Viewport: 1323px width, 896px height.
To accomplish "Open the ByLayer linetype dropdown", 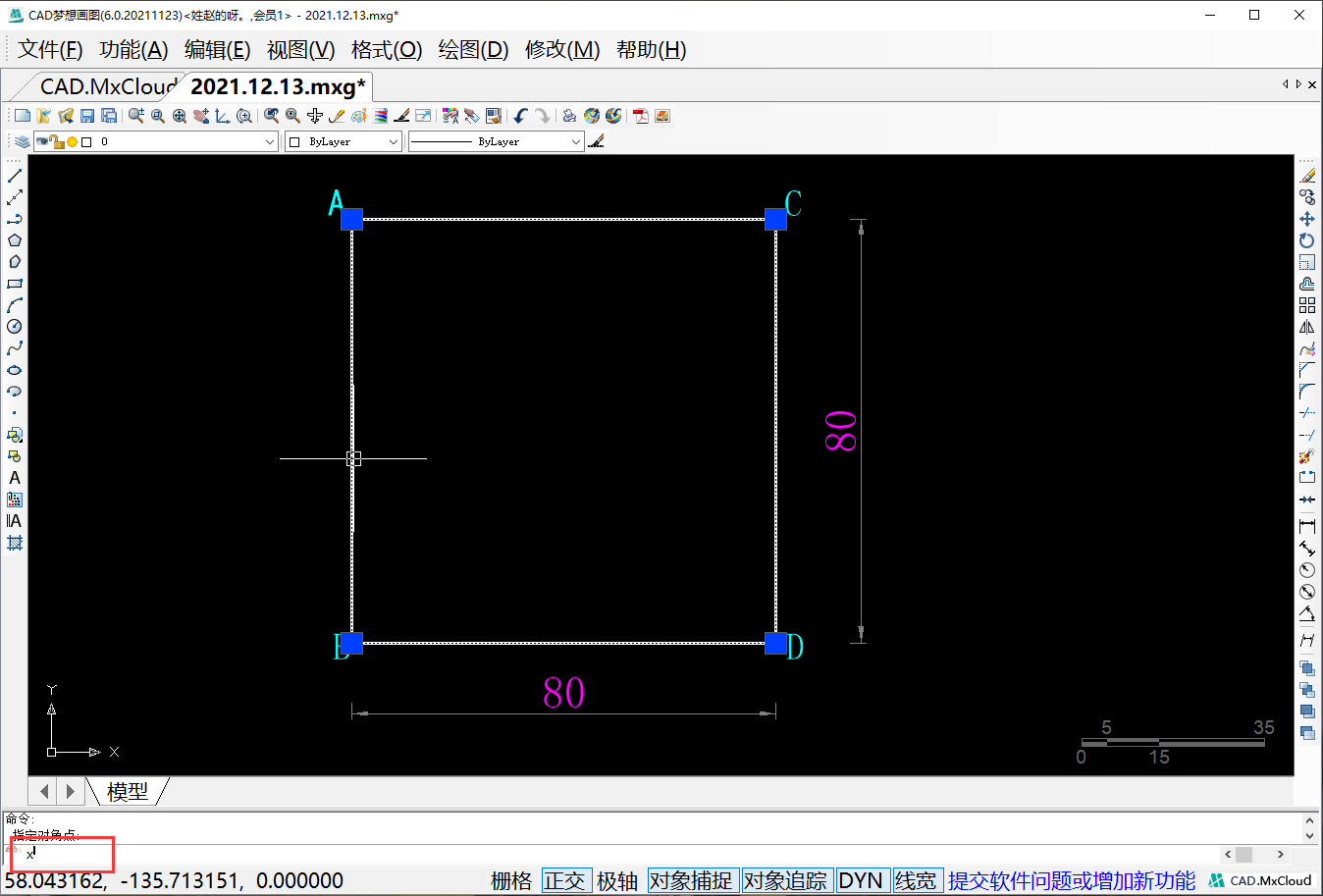I will click(x=496, y=141).
